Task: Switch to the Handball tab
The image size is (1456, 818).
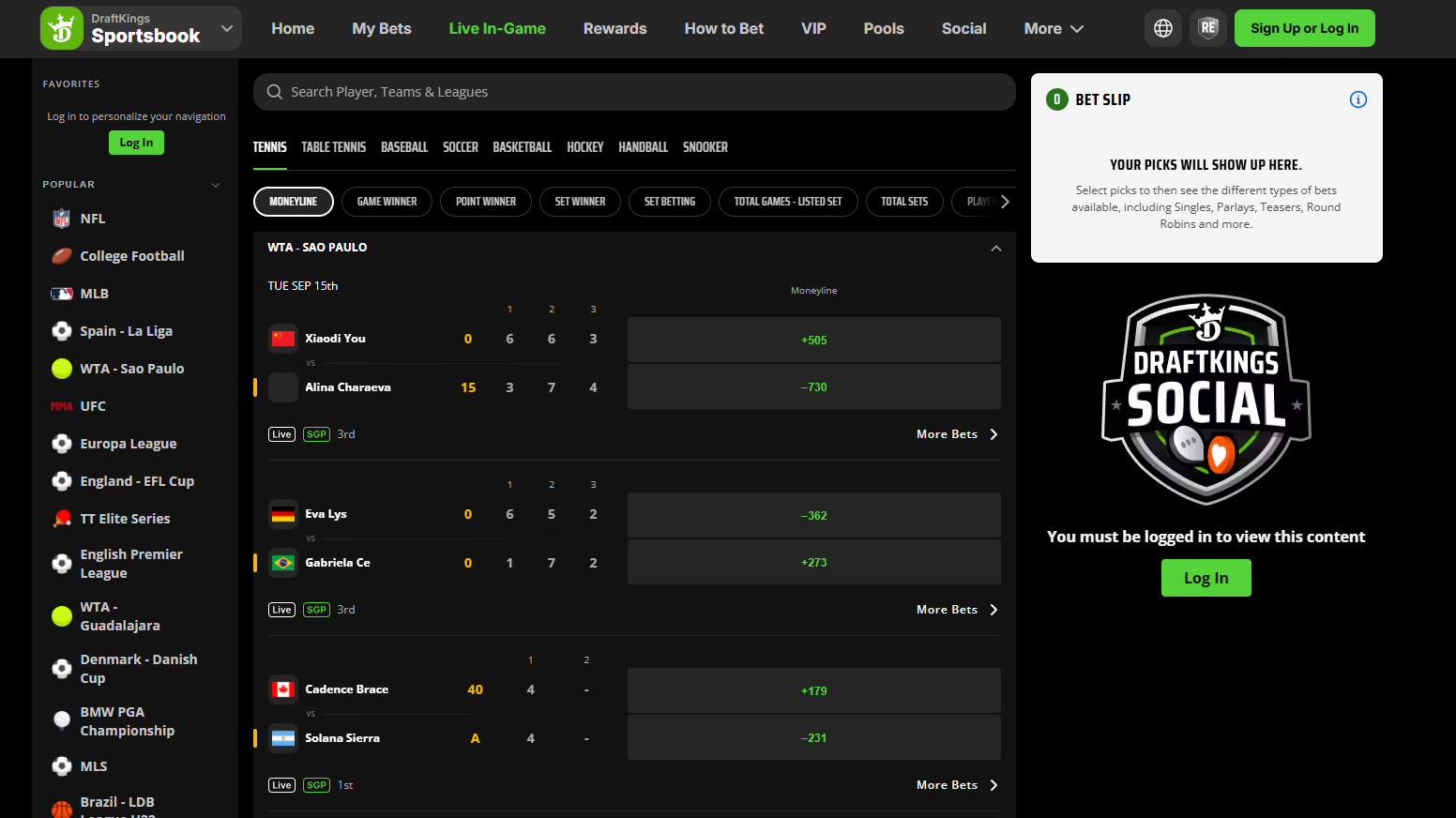Action: (643, 147)
